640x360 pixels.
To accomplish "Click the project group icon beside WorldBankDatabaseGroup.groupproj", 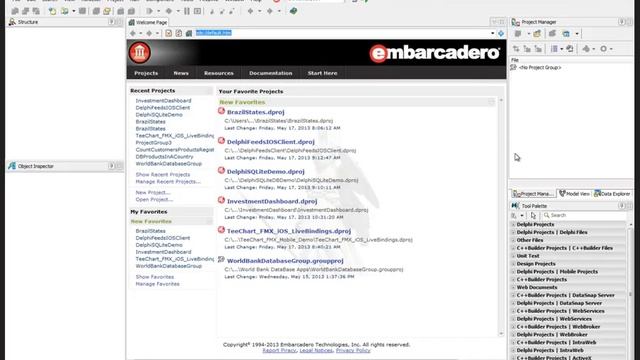I will [x=221, y=259].
